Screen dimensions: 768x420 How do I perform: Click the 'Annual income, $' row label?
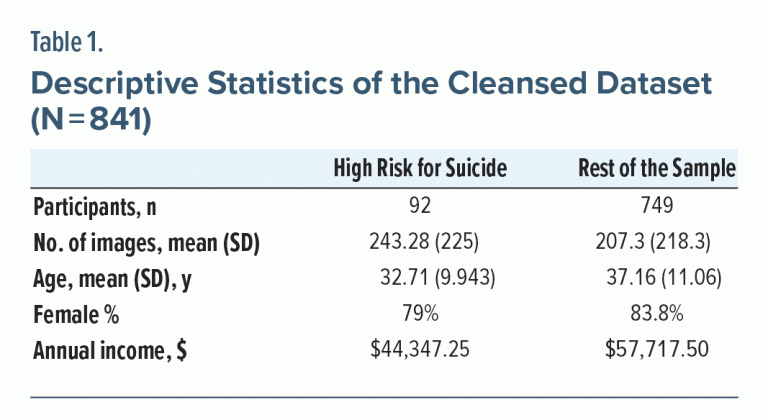[x=109, y=351]
